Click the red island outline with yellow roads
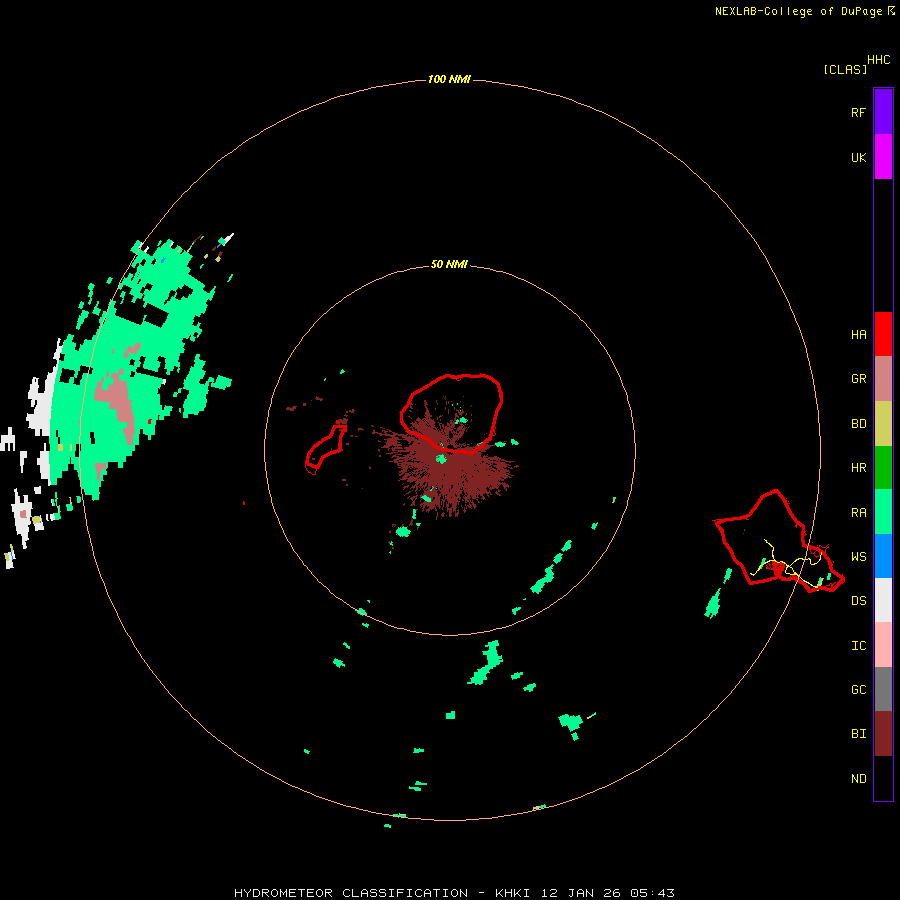900x900 pixels. click(x=779, y=541)
